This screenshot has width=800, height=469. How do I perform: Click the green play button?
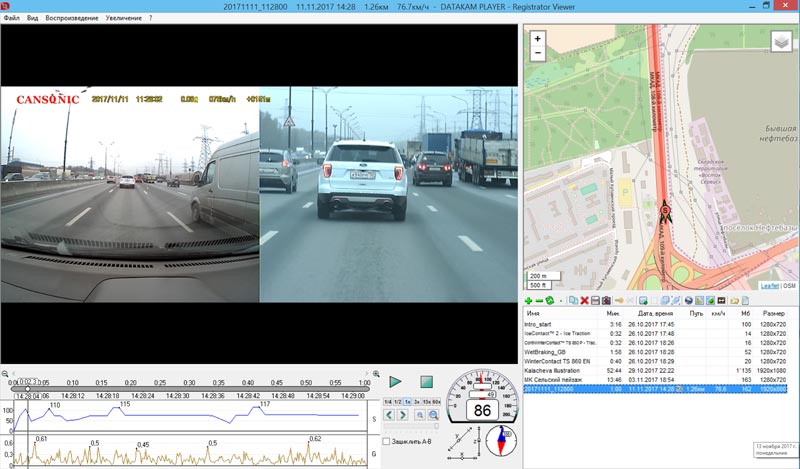point(395,382)
